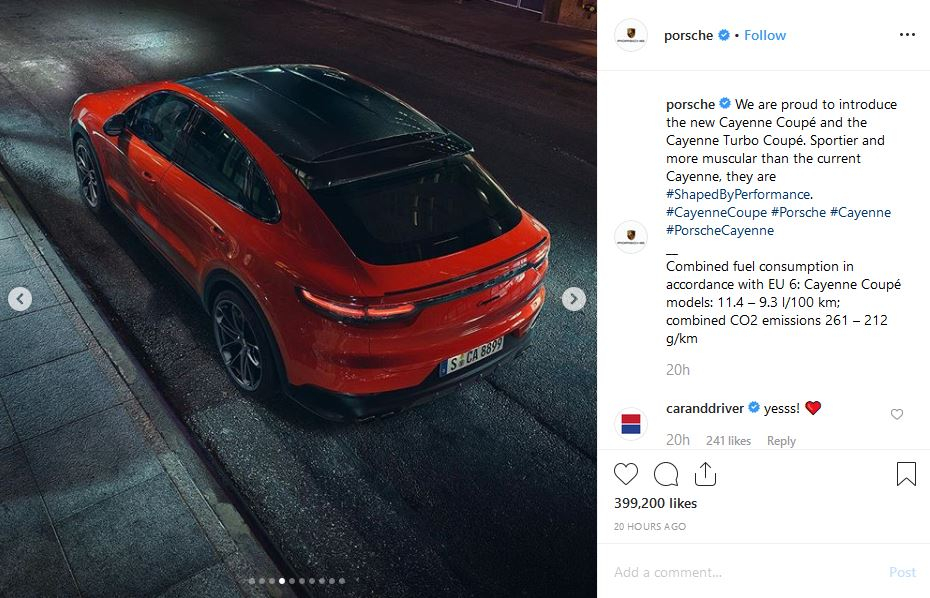Screen dimensions: 930x598
Task: Click the Post comment button
Action: tap(902, 572)
